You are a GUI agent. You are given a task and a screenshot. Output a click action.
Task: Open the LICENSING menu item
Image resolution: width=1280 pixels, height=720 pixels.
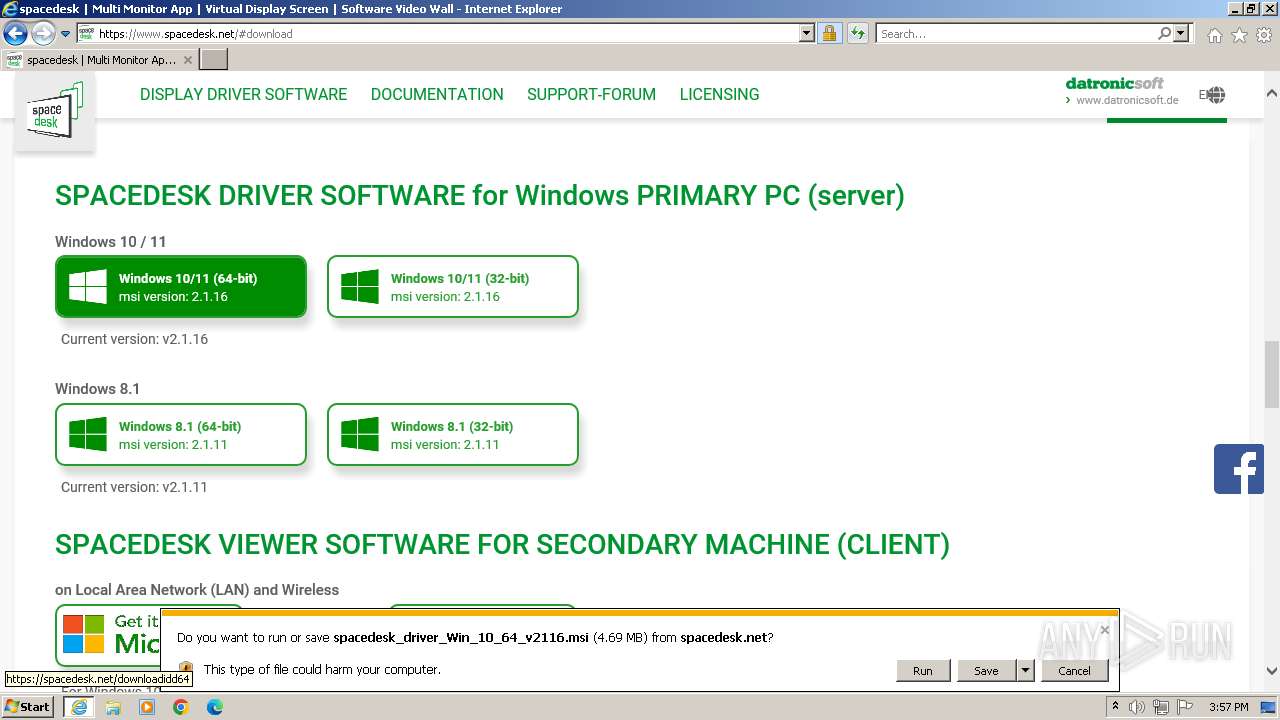click(x=719, y=94)
